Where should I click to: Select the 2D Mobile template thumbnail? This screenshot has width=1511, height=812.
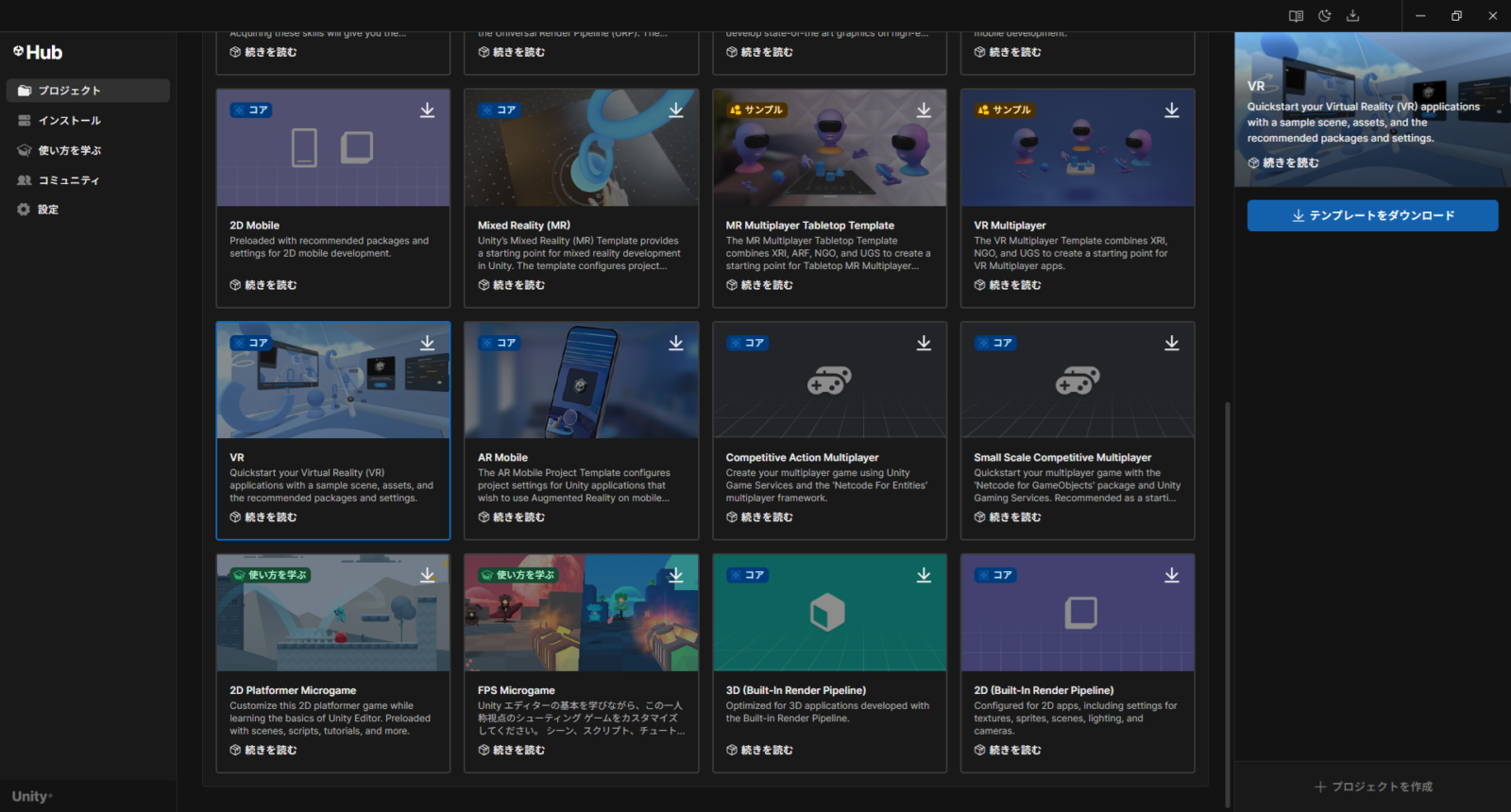pos(333,148)
